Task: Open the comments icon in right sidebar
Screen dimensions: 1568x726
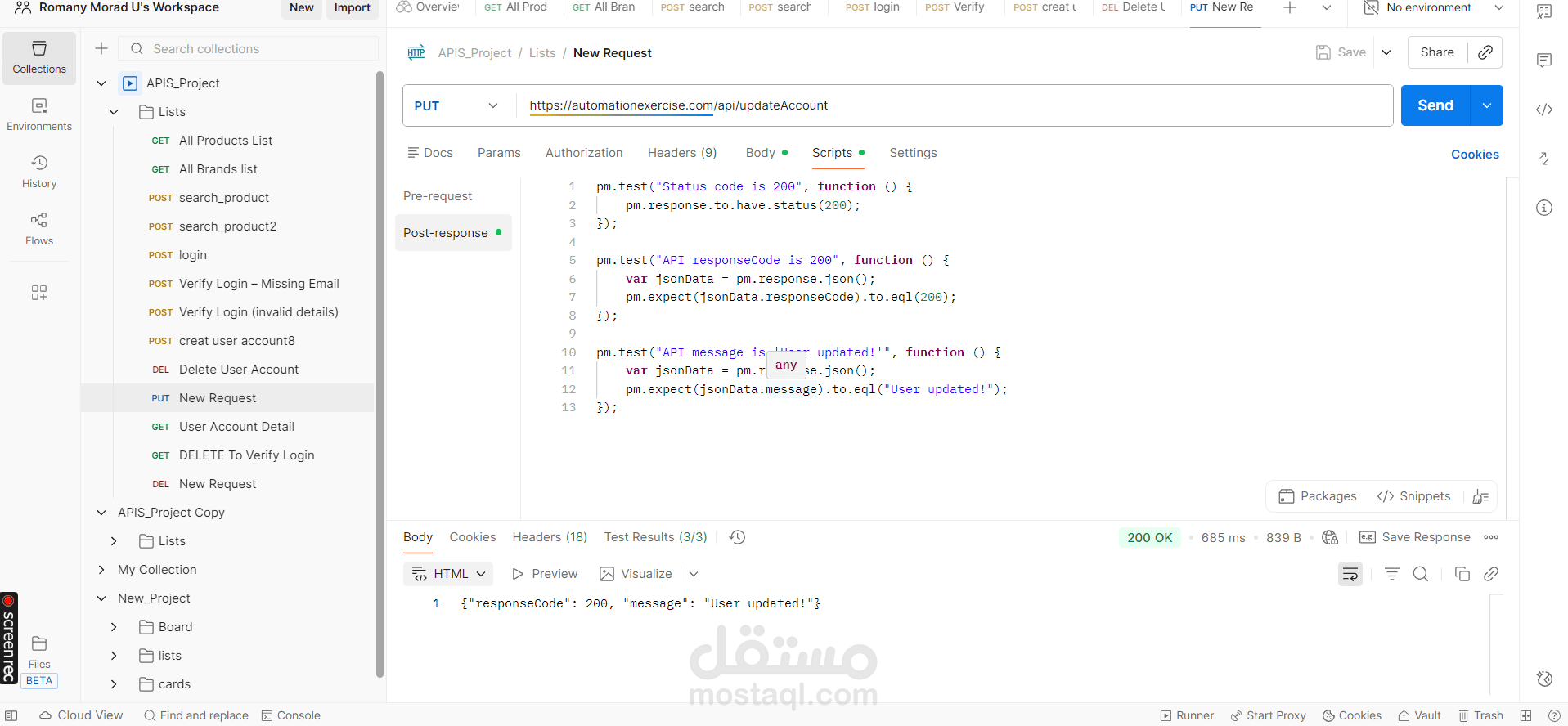Action: (1544, 60)
